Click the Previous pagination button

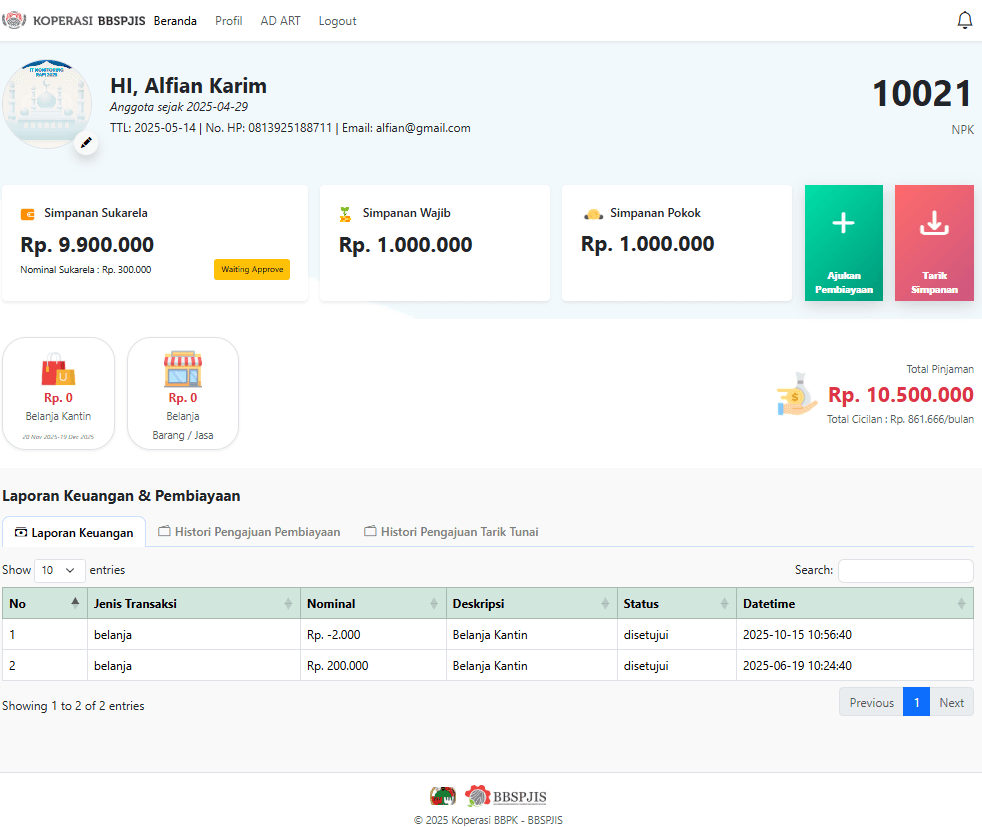(871, 702)
